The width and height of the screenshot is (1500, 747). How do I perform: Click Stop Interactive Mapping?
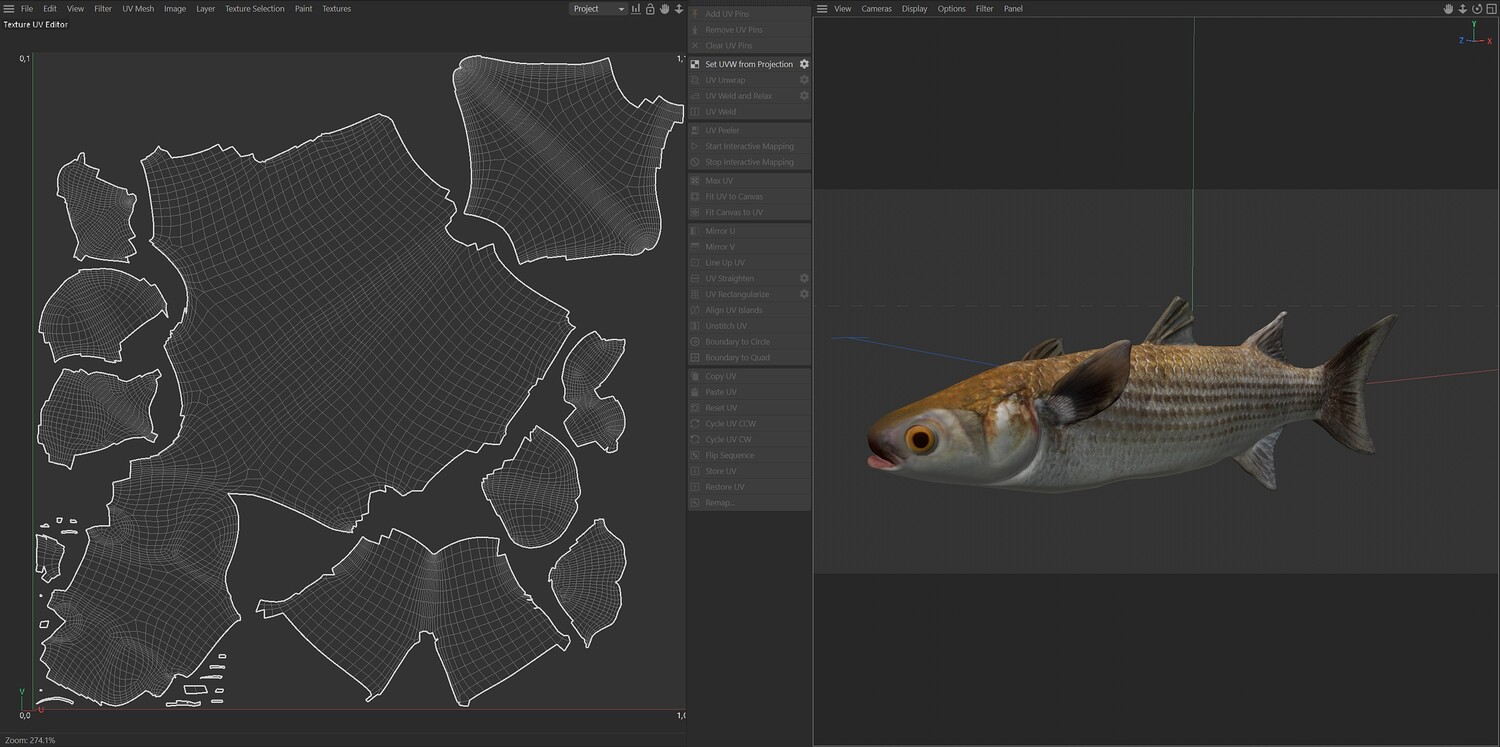click(749, 162)
